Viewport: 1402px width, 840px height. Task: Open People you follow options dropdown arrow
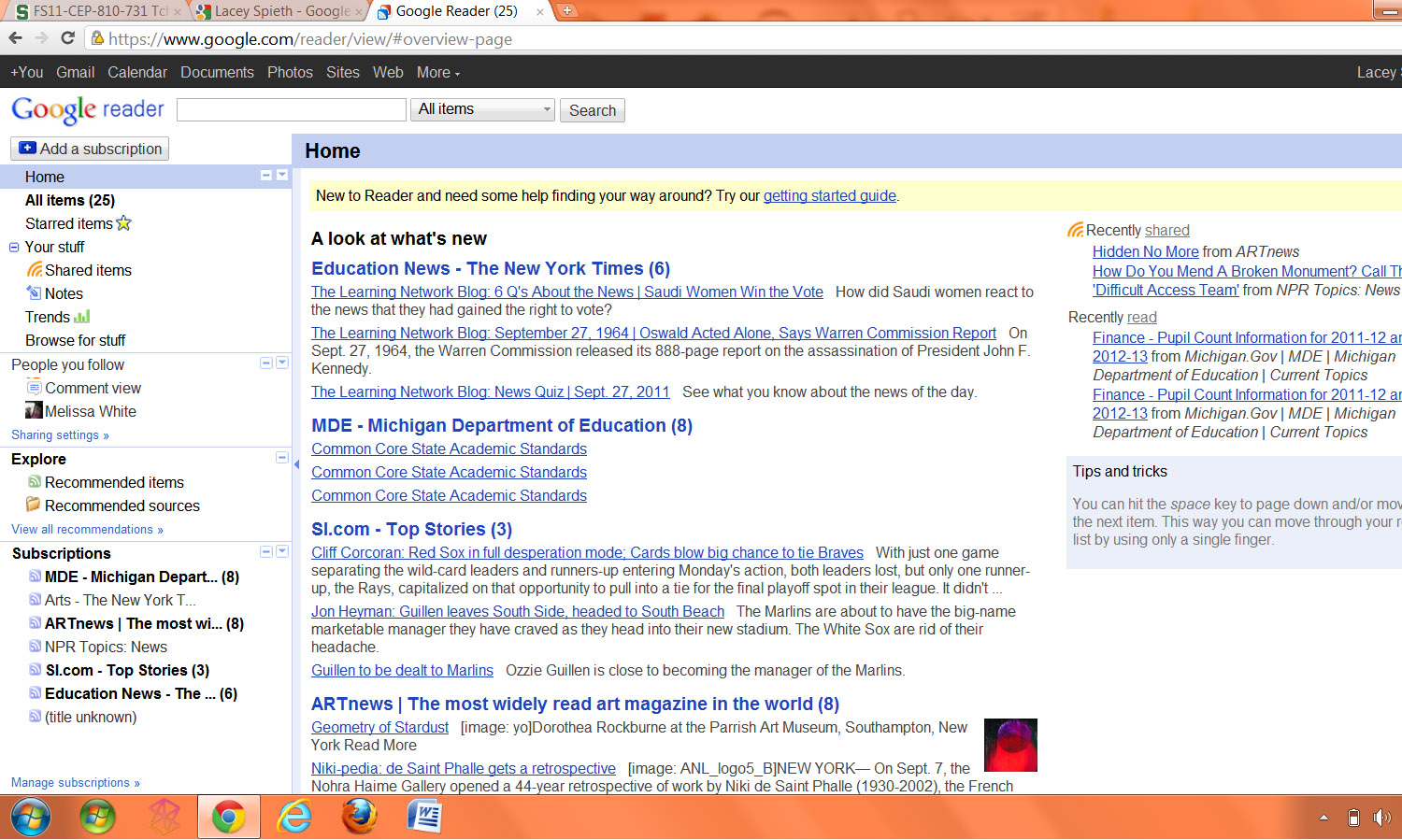pyautogui.click(x=282, y=363)
